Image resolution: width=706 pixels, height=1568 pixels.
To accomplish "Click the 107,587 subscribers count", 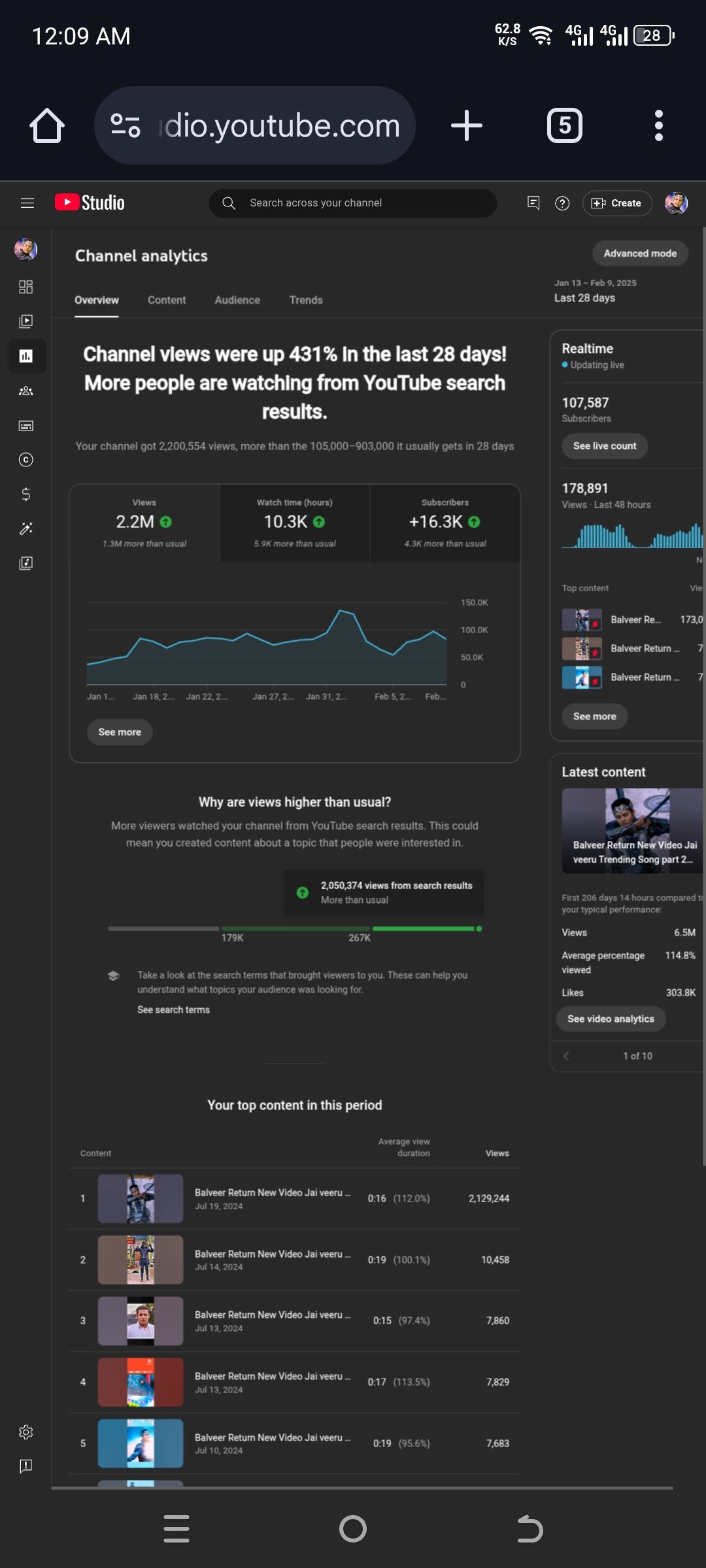I will pos(585,402).
